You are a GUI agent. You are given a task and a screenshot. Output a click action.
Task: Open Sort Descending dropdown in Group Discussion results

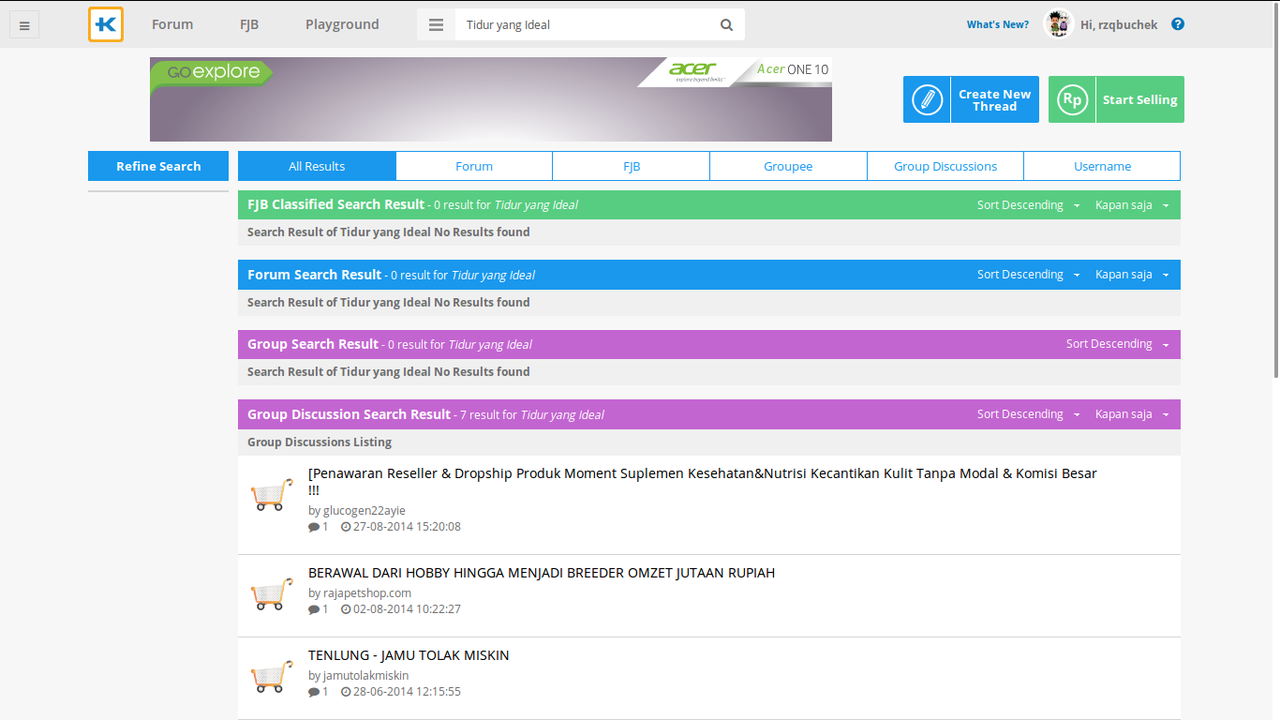point(1029,414)
